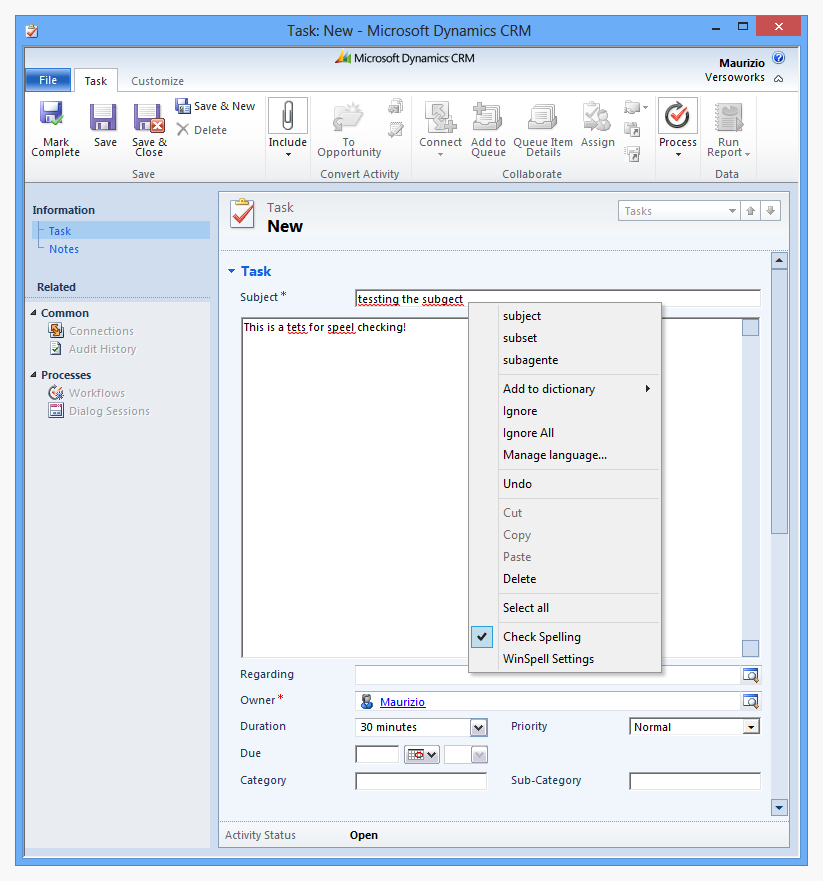The image size is (823, 881).
Task: Click the form vertical scrollbar thumb
Action: (x=779, y=401)
